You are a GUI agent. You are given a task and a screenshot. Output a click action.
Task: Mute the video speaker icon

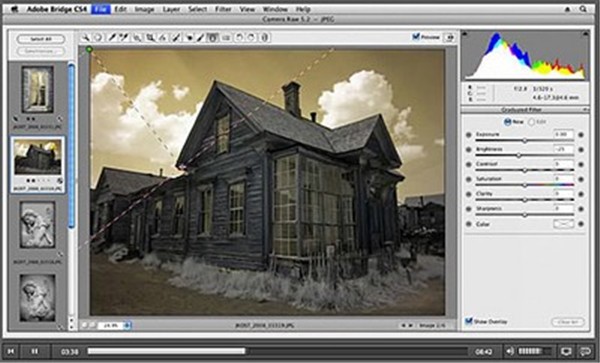(x=509, y=351)
